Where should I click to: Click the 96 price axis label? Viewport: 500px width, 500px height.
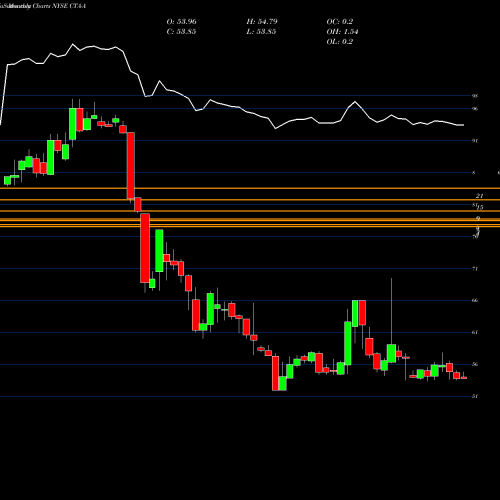pos(475,109)
